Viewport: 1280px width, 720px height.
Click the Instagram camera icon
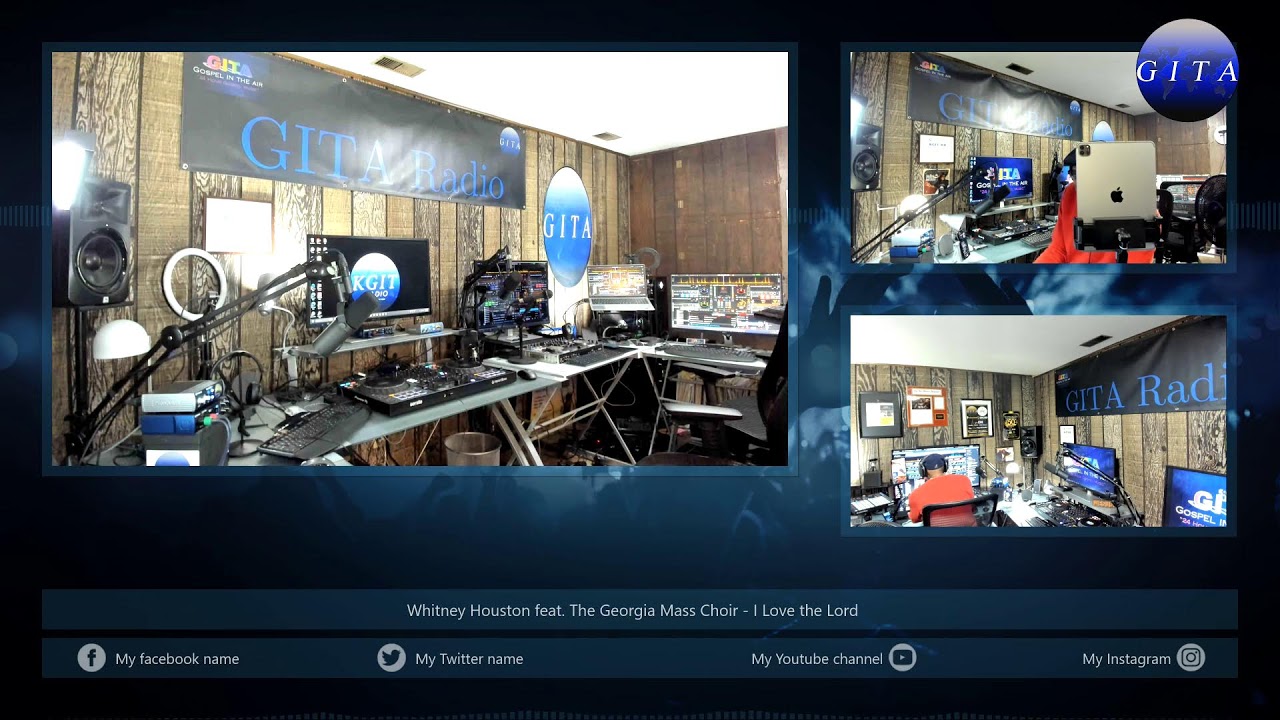1190,658
